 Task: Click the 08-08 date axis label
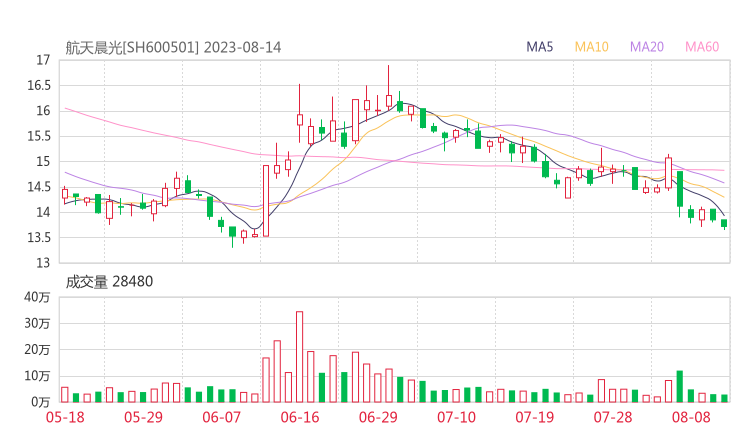click(691, 417)
